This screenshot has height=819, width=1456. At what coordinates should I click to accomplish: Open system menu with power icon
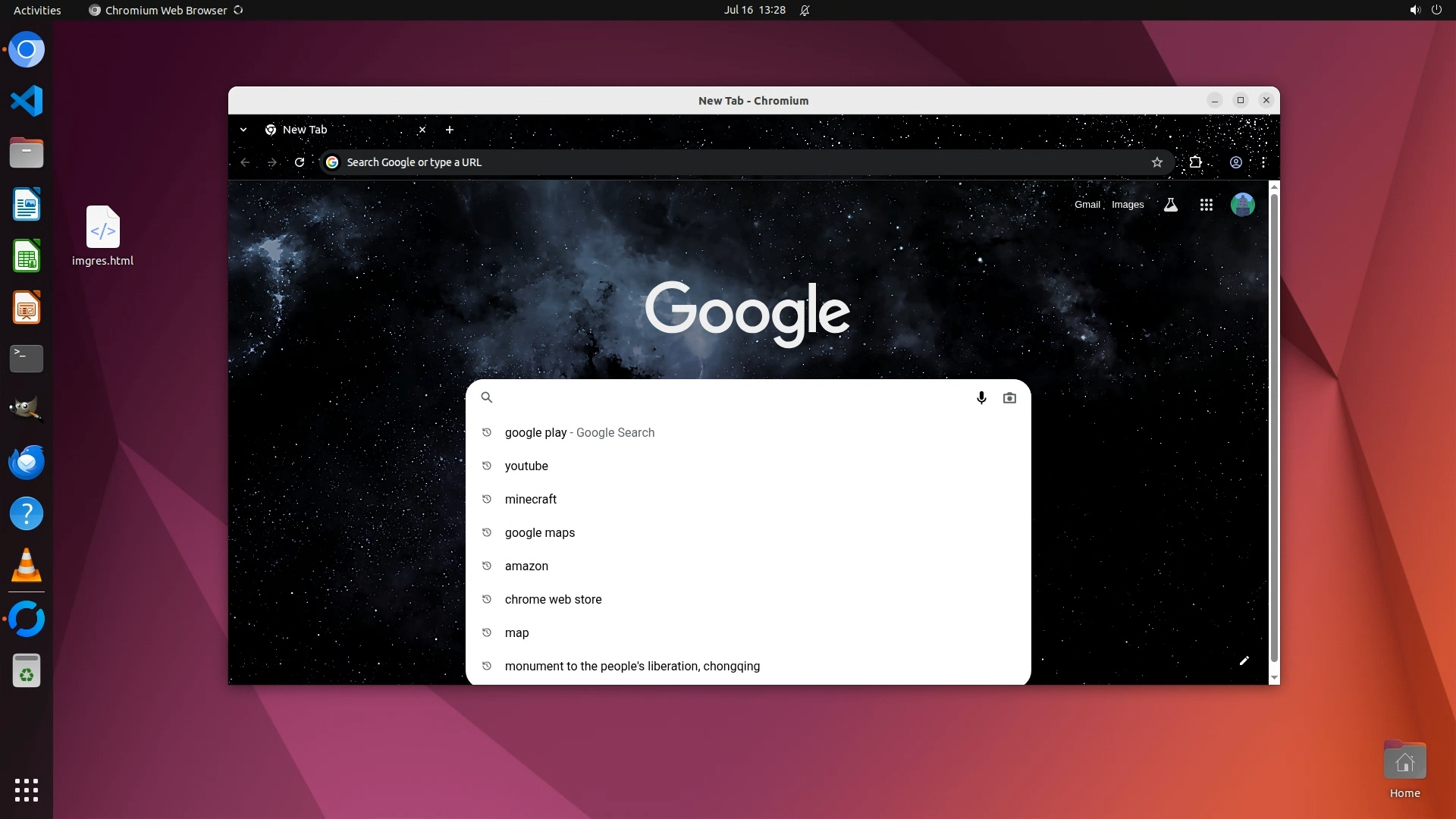click(x=1436, y=10)
